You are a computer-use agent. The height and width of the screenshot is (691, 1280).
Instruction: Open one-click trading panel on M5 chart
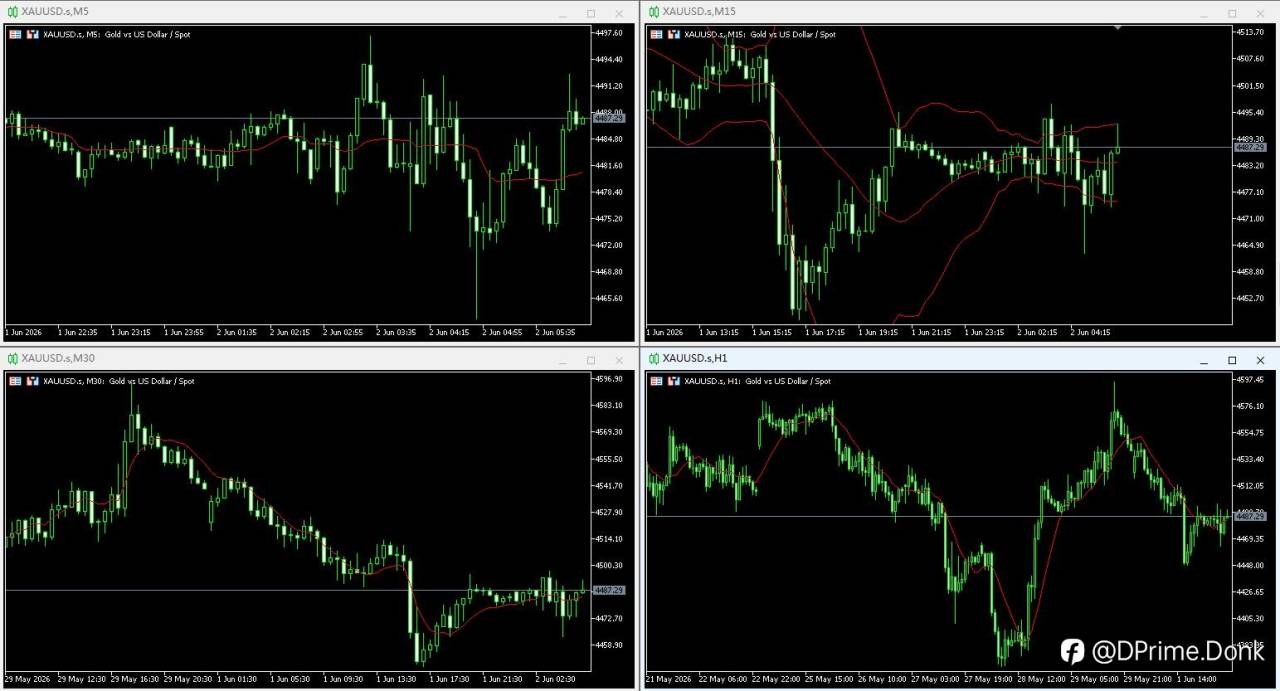click(x=15, y=34)
